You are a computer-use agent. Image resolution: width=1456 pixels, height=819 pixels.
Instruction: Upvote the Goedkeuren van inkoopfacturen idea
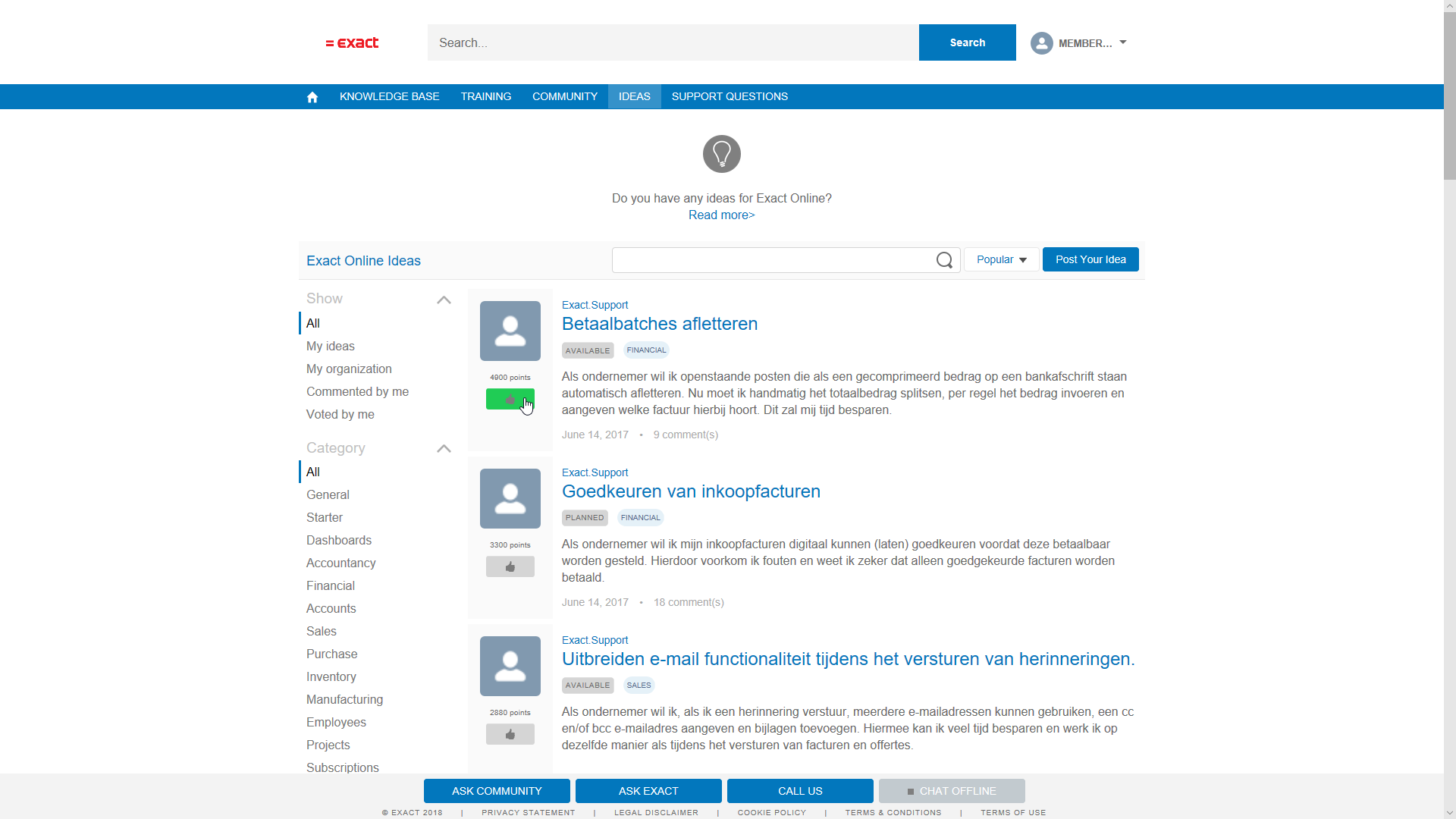[x=510, y=566]
